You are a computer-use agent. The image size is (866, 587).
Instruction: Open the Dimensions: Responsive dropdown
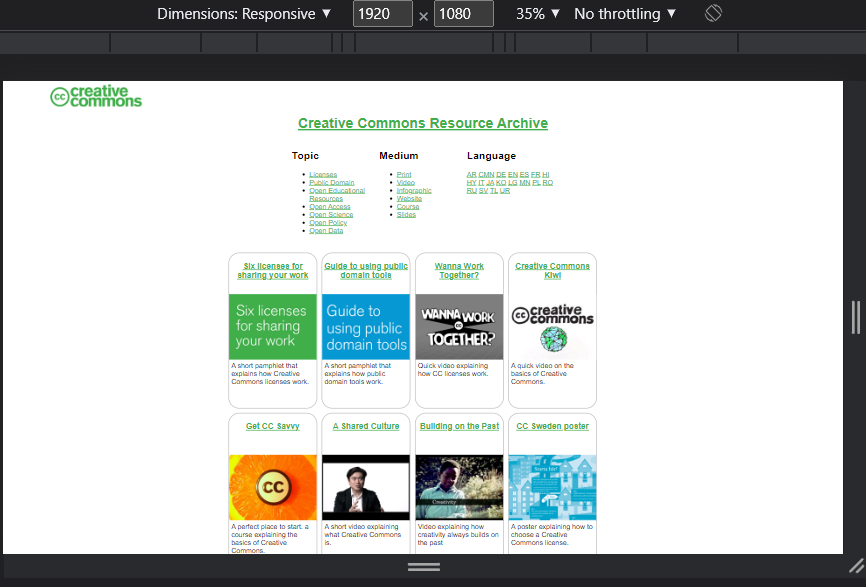(x=244, y=14)
